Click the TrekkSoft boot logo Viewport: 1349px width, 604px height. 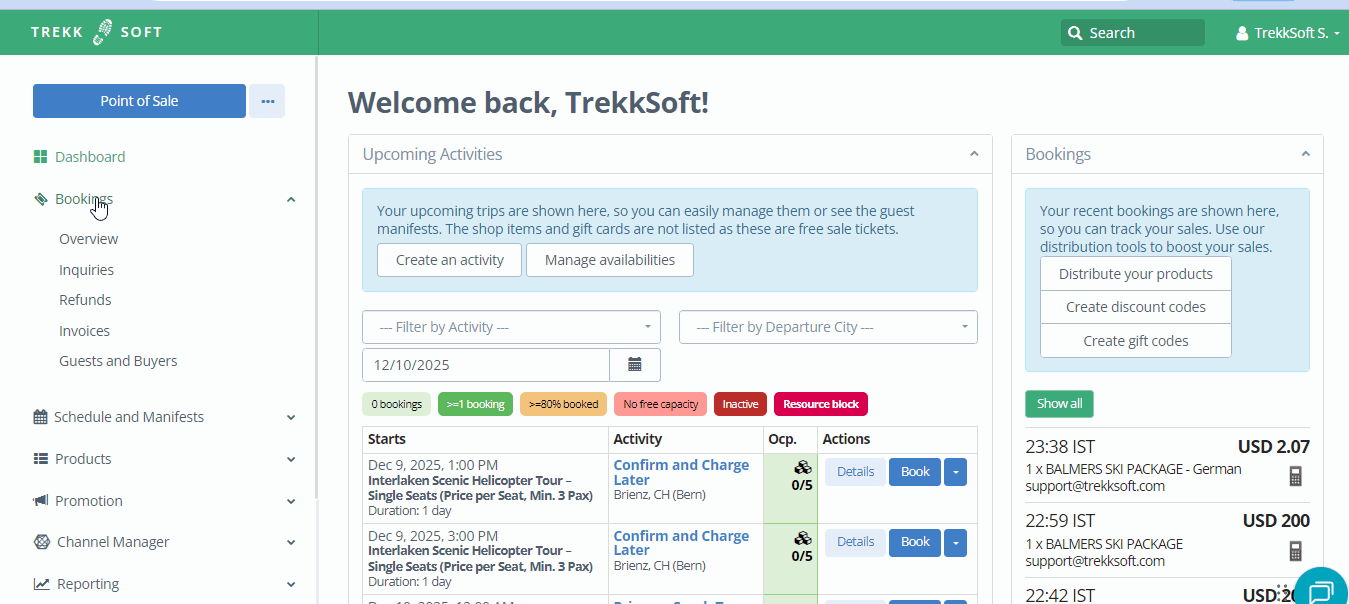click(102, 32)
